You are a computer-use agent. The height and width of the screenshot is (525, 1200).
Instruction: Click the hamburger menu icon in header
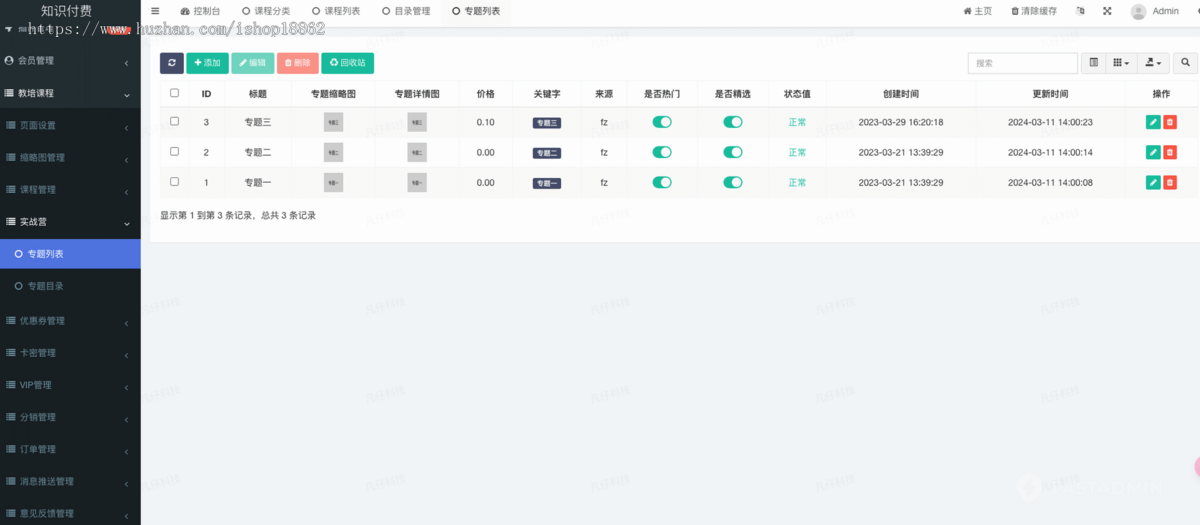[x=155, y=11]
